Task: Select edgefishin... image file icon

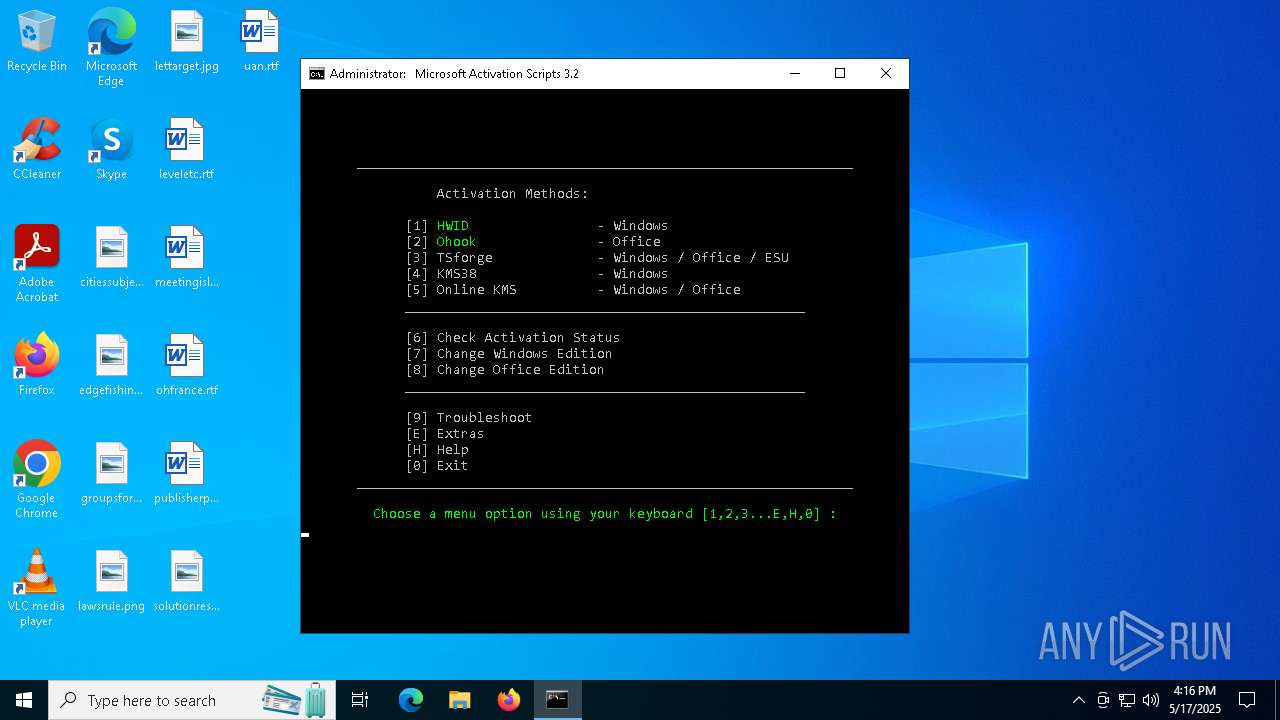Action: click(111, 366)
